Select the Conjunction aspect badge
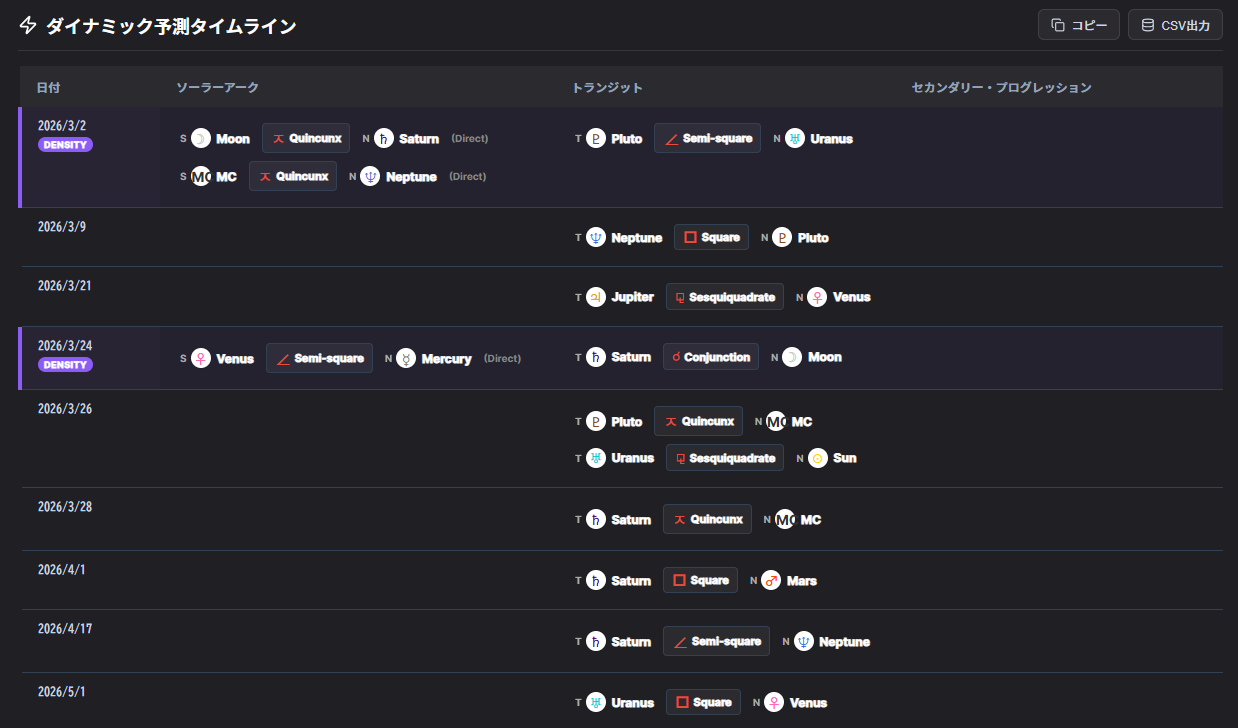The height and width of the screenshot is (728, 1238). 710,357
